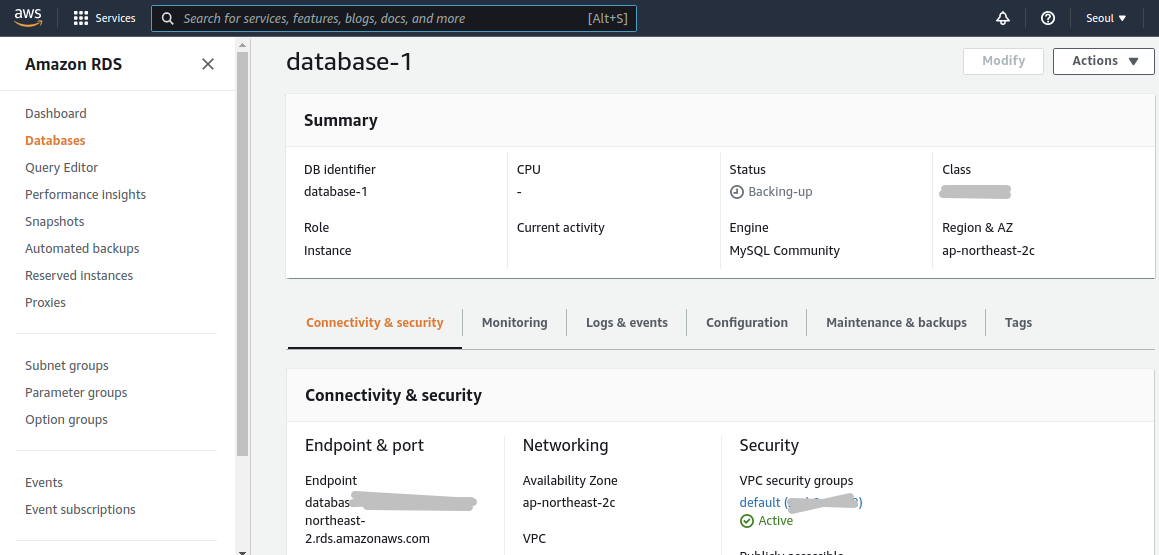Open Databases in the sidebar

coord(55,140)
